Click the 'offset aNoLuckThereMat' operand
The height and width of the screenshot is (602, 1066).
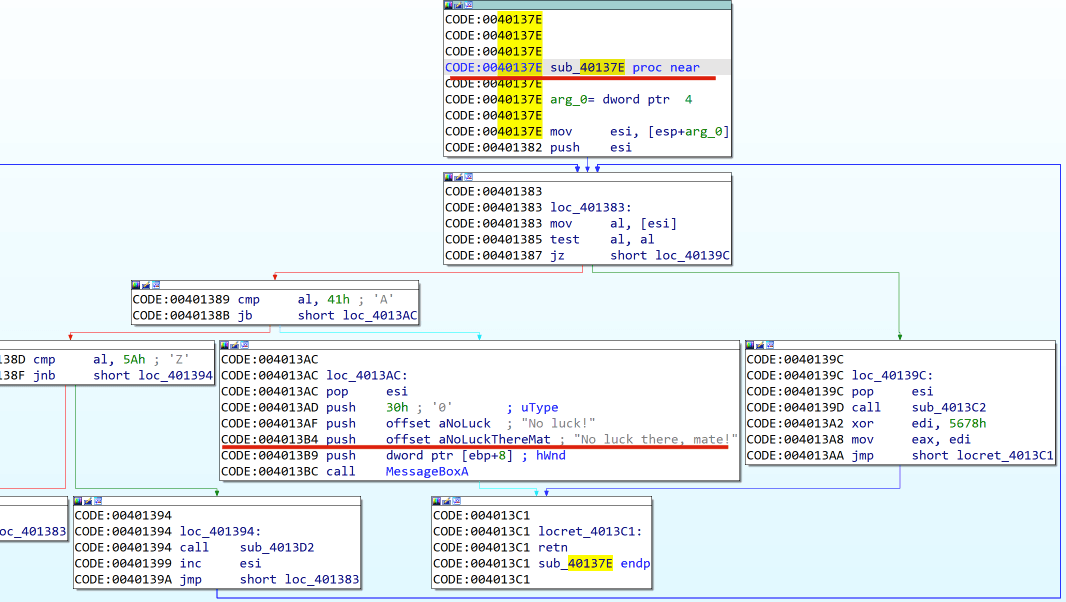tap(468, 439)
